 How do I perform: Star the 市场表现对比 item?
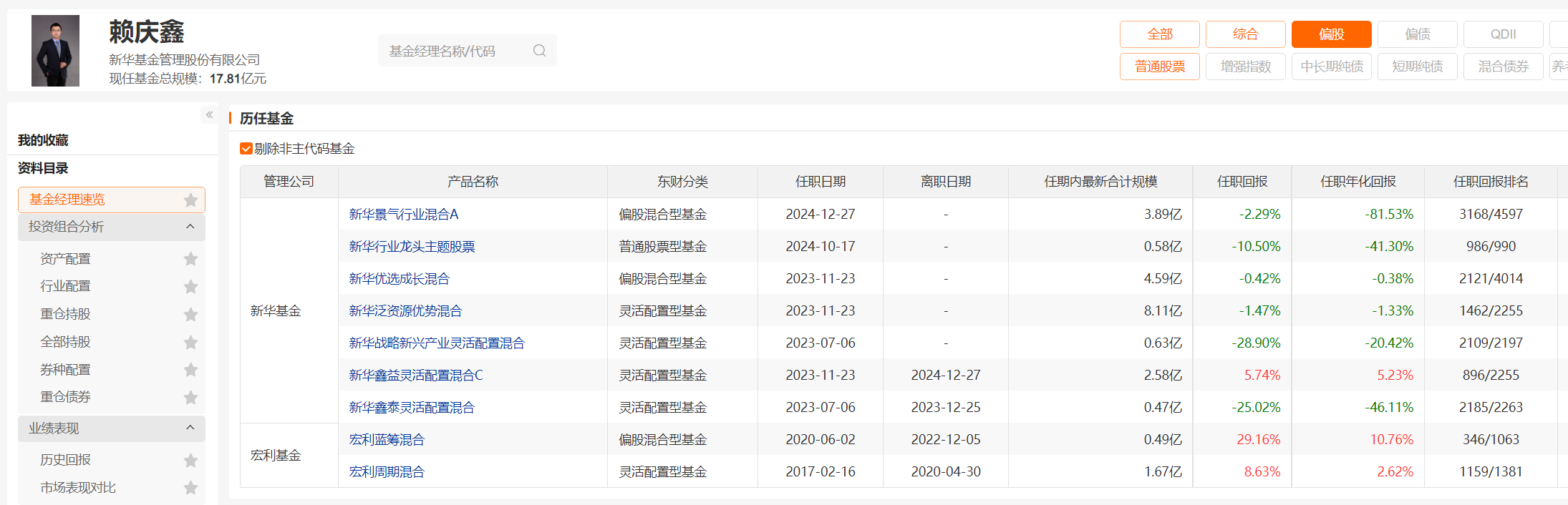[190, 488]
